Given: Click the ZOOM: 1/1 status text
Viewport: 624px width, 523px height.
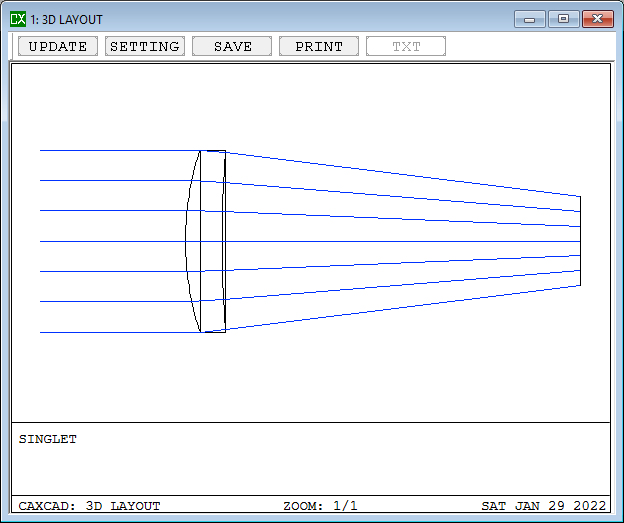Looking at the screenshot, I should [320, 506].
